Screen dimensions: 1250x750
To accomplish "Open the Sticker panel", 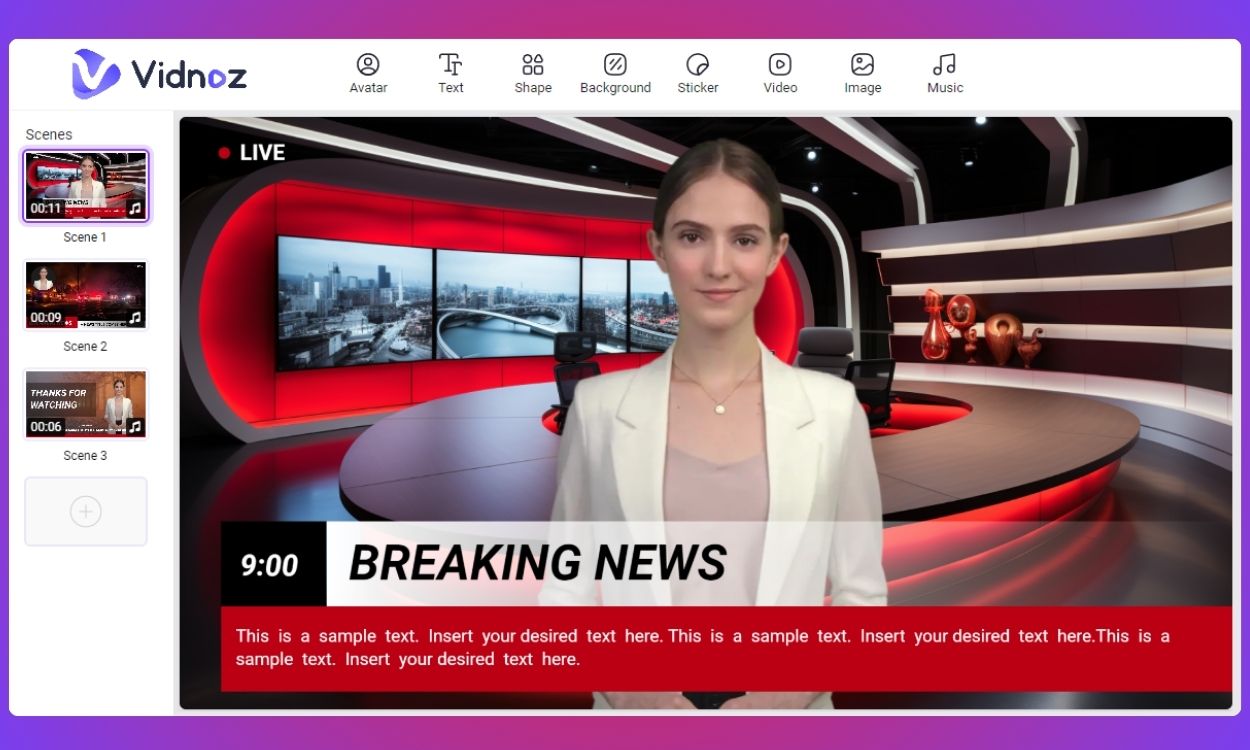I will [697, 73].
